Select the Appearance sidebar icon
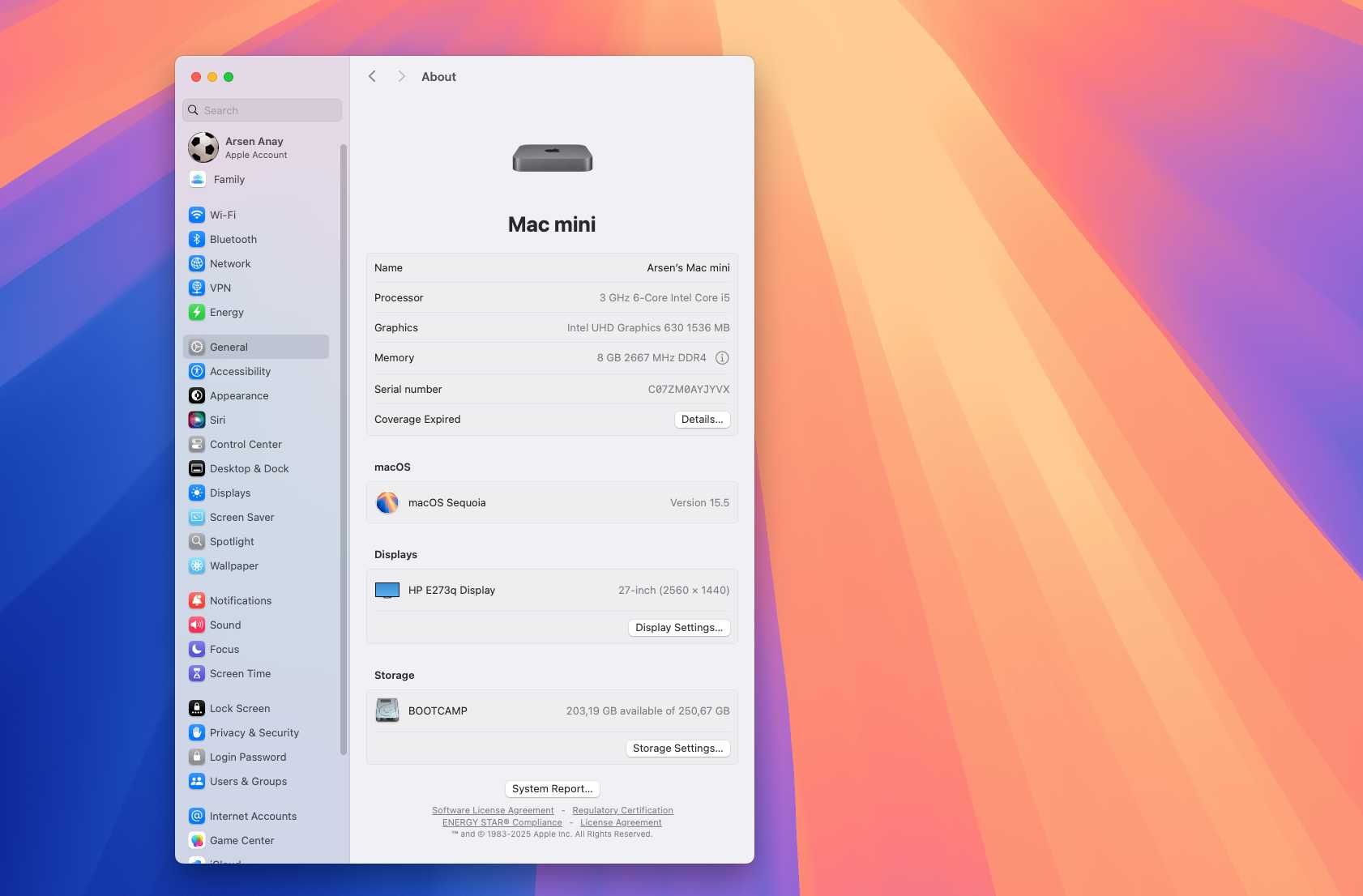 pos(197,395)
